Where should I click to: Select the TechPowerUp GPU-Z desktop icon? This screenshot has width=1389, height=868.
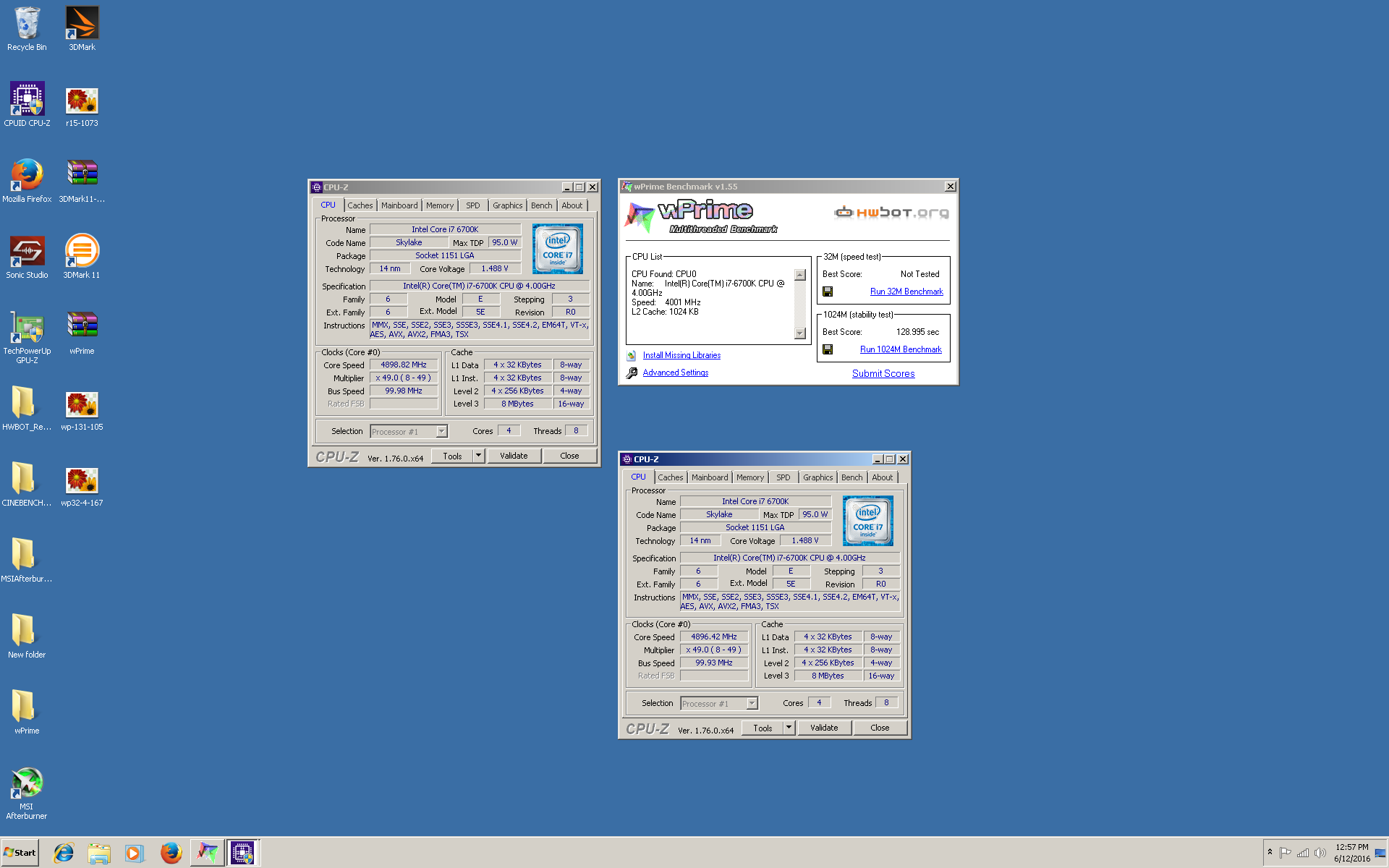[27, 337]
